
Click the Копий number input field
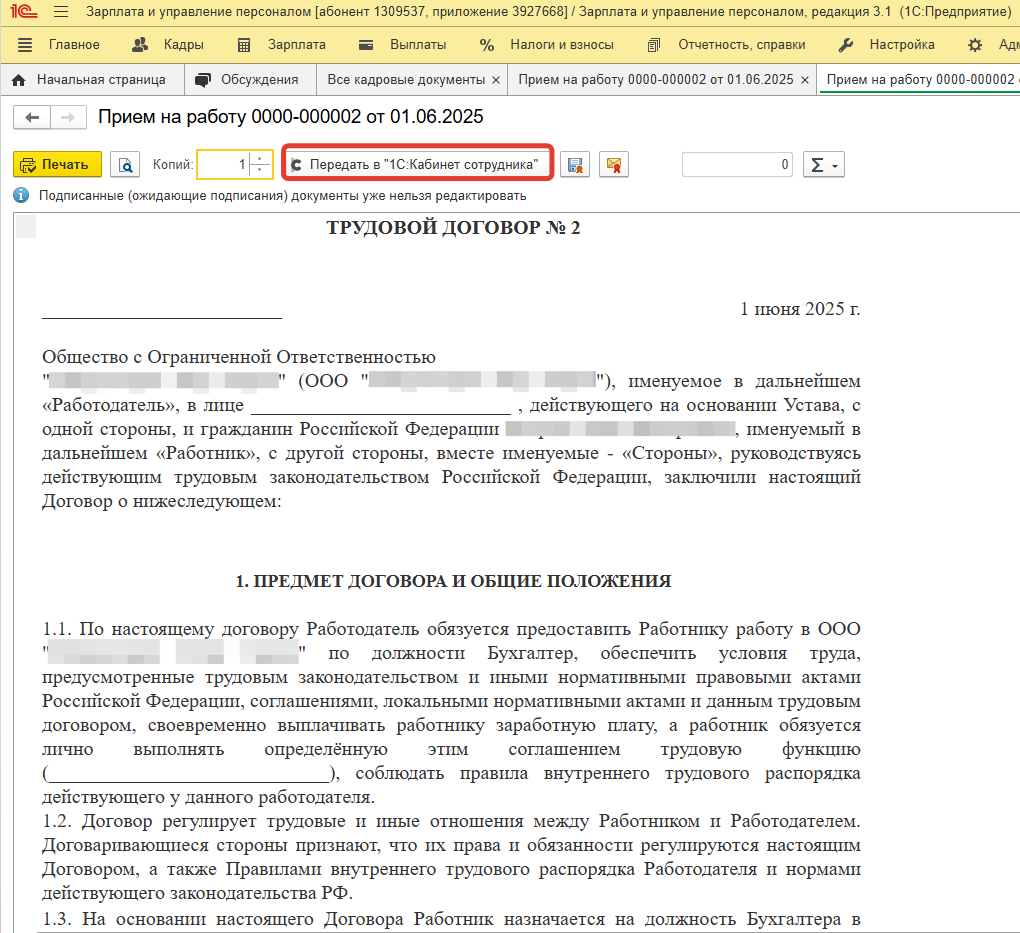click(x=223, y=164)
